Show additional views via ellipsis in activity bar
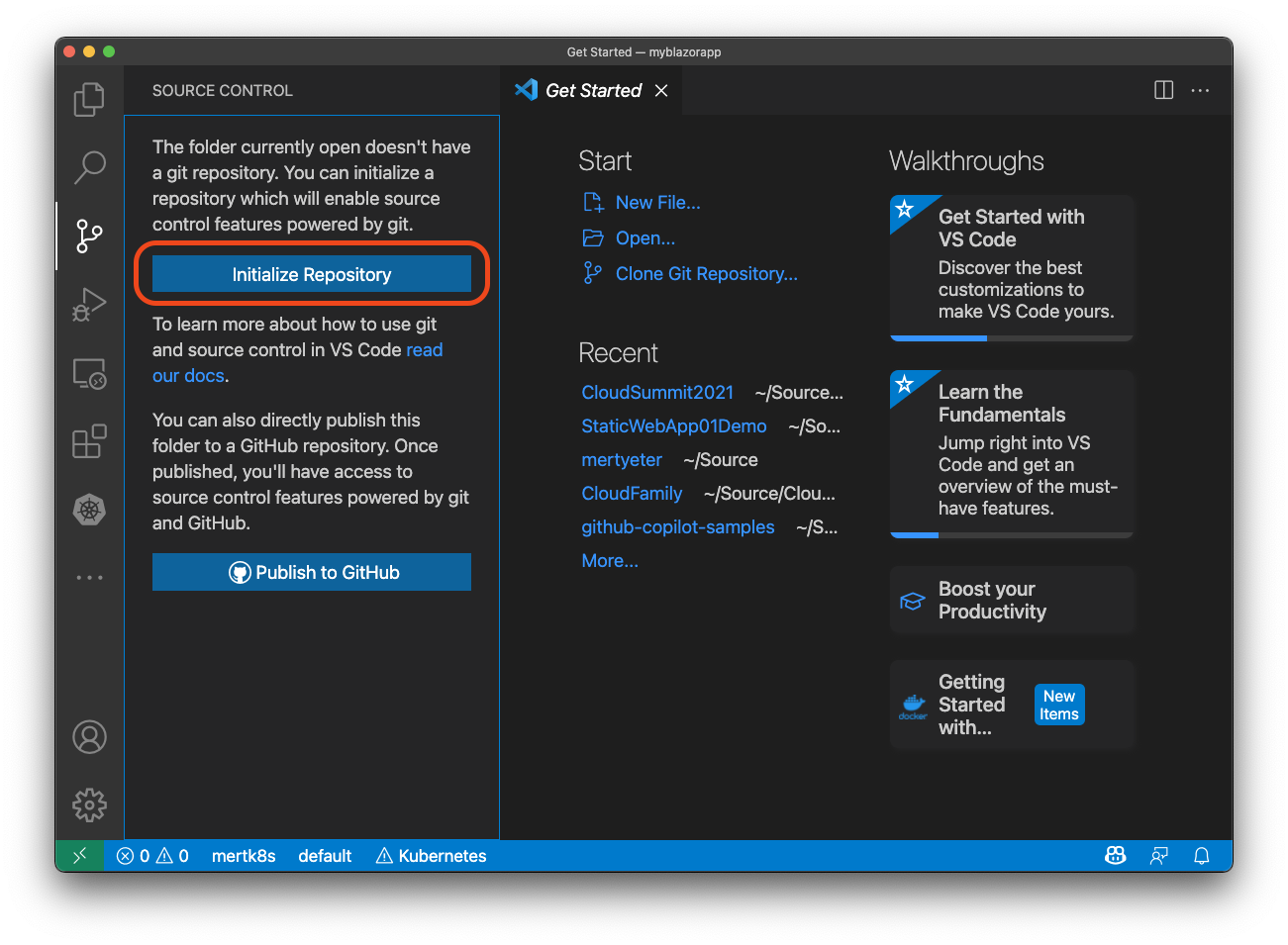 pos(89,577)
